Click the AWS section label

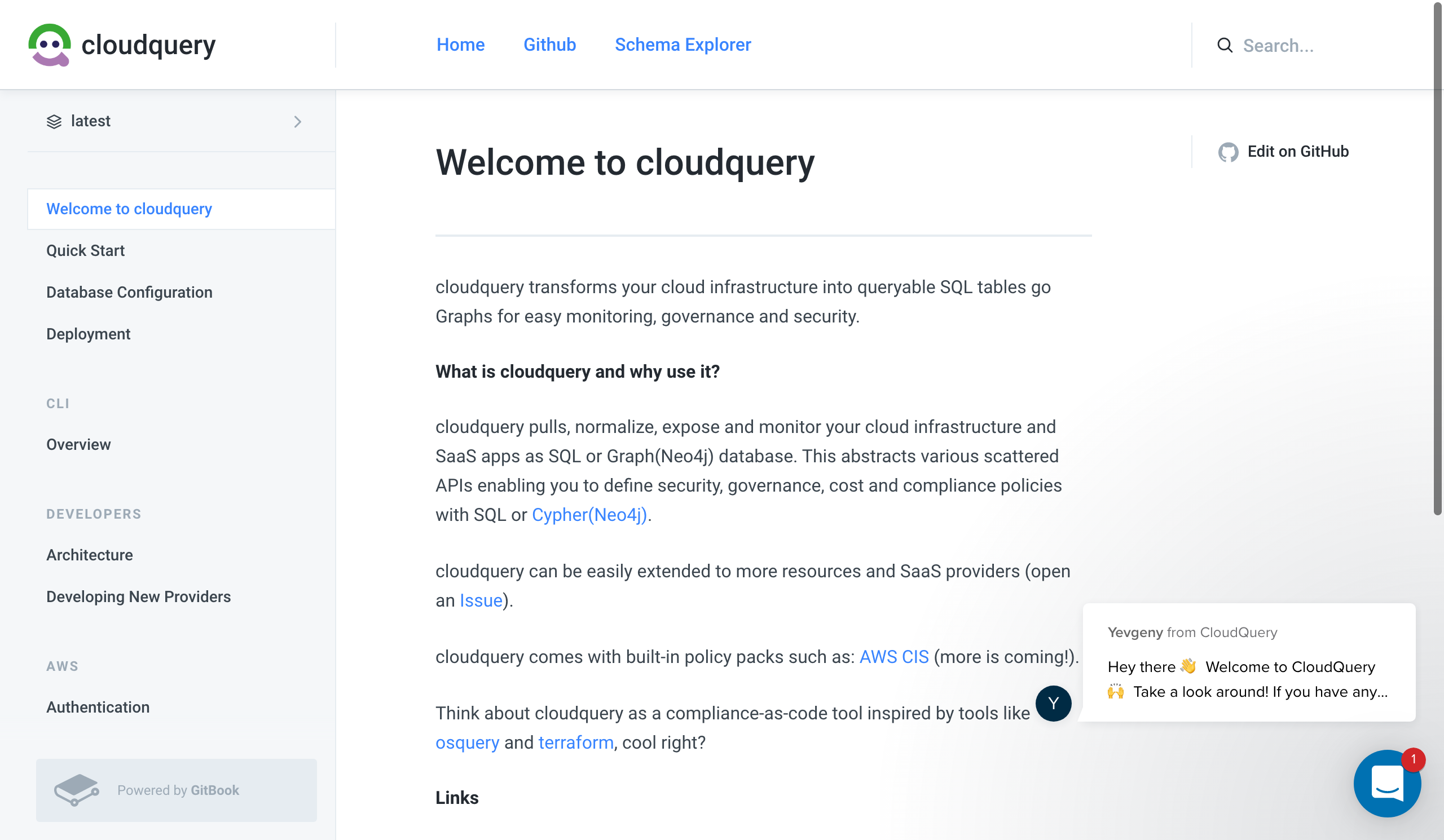point(63,666)
